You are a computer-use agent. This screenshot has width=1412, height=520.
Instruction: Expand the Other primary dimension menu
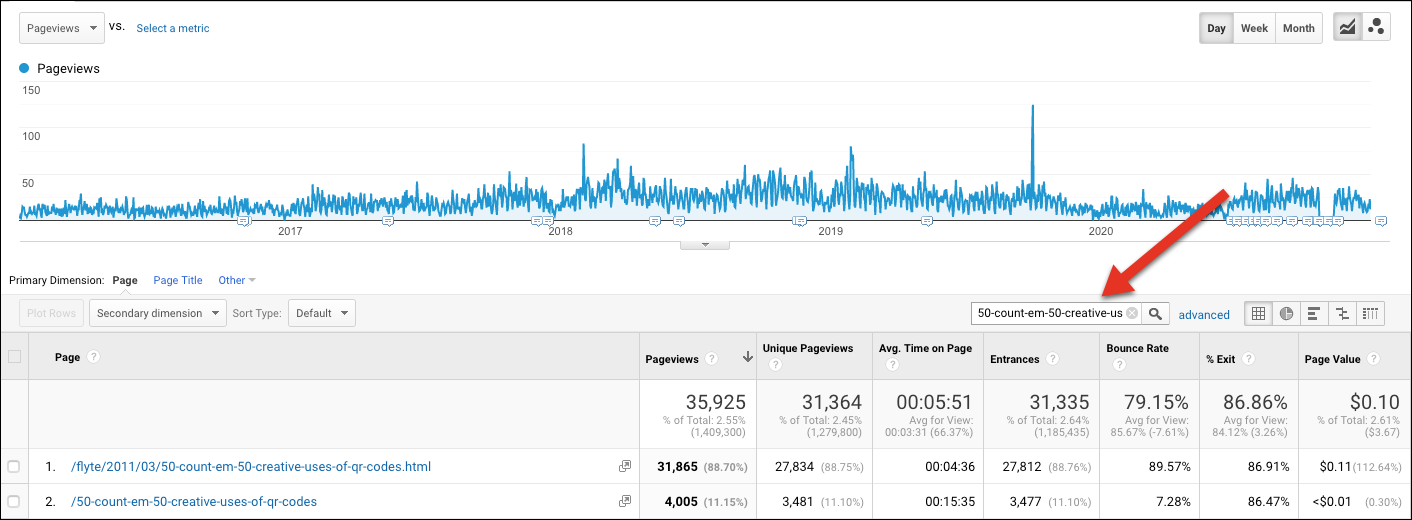[237, 280]
